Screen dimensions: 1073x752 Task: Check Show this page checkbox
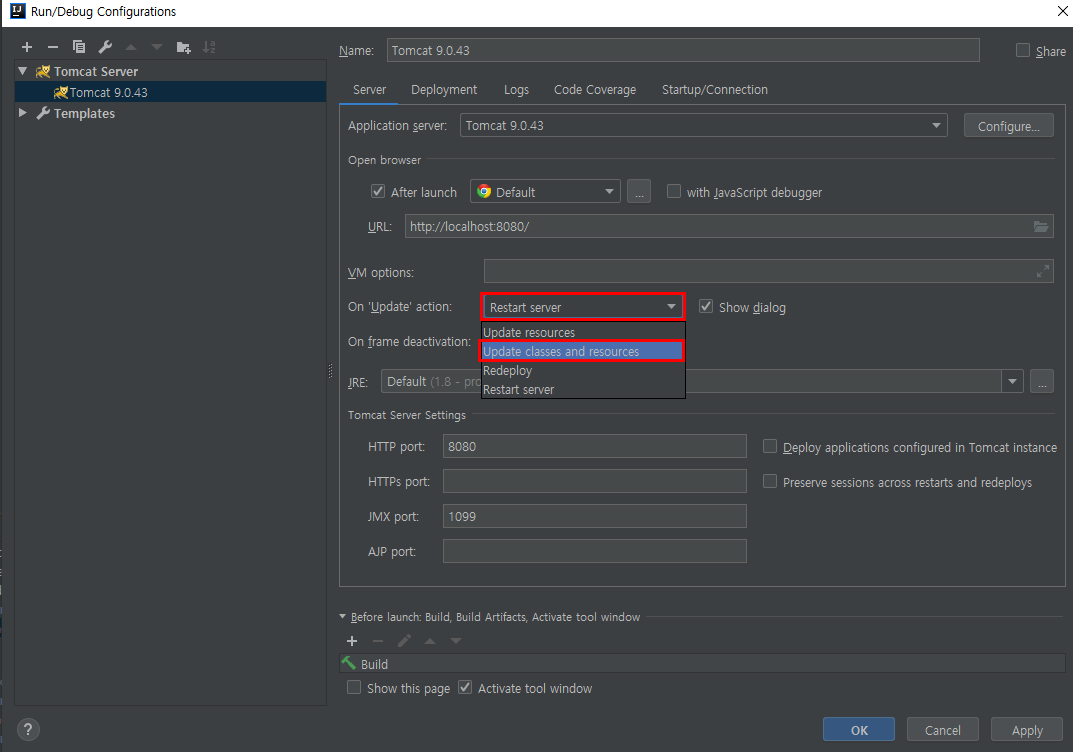[354, 688]
